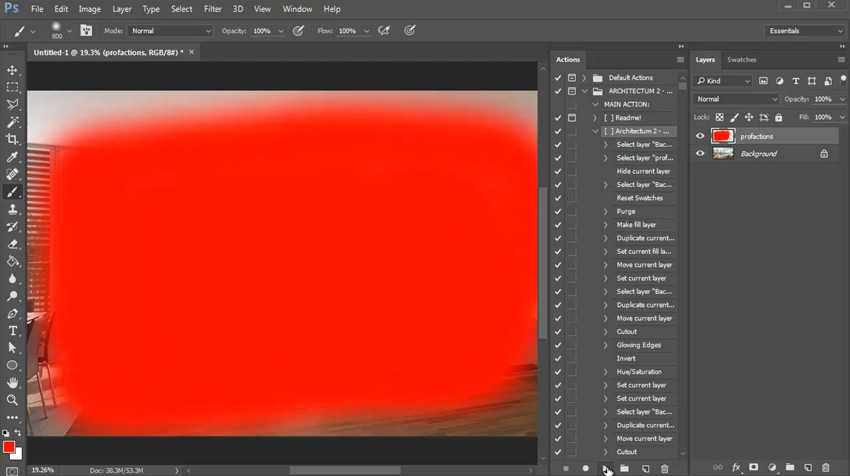The image size is (850, 476).
Task: Select the Brush tool in toolbox
Action: click(x=12, y=192)
